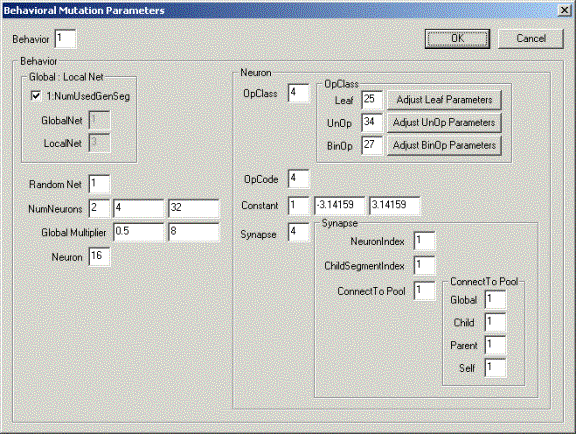This screenshot has height=434, width=576.
Task: Select the NeuronIndex input field
Action: coord(424,241)
